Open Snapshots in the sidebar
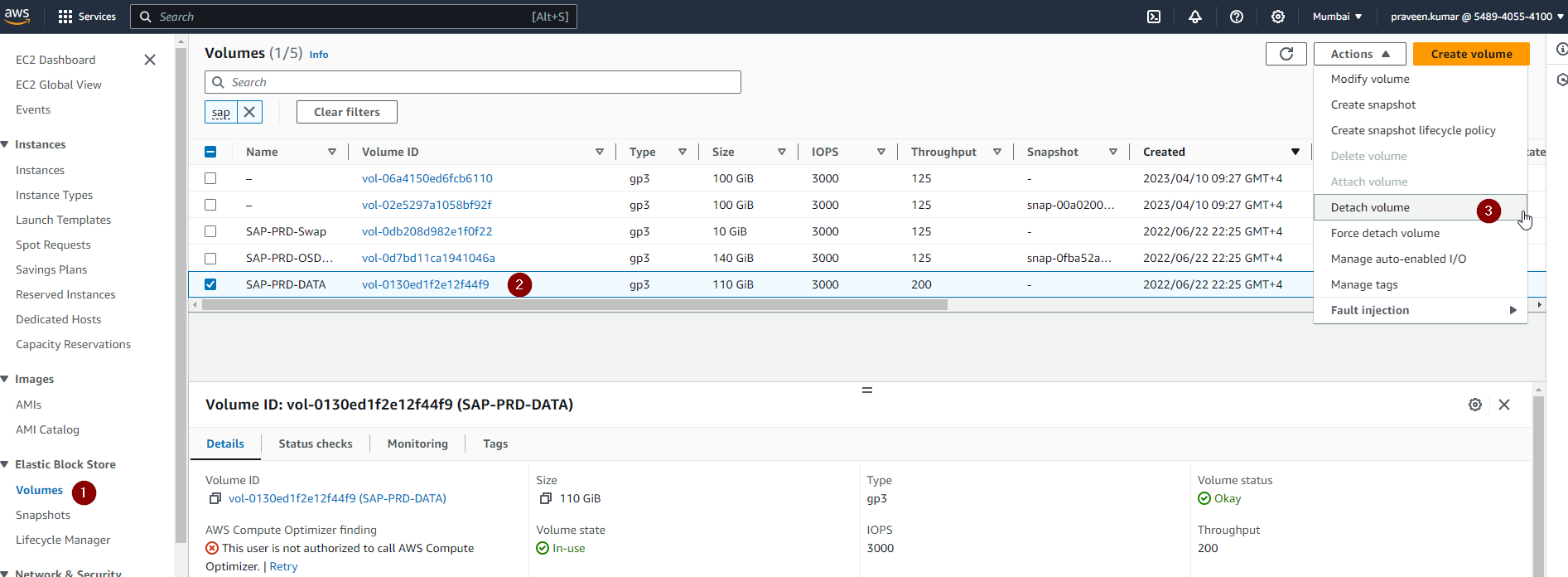Viewport: 1568px width, 577px height. tap(43, 515)
